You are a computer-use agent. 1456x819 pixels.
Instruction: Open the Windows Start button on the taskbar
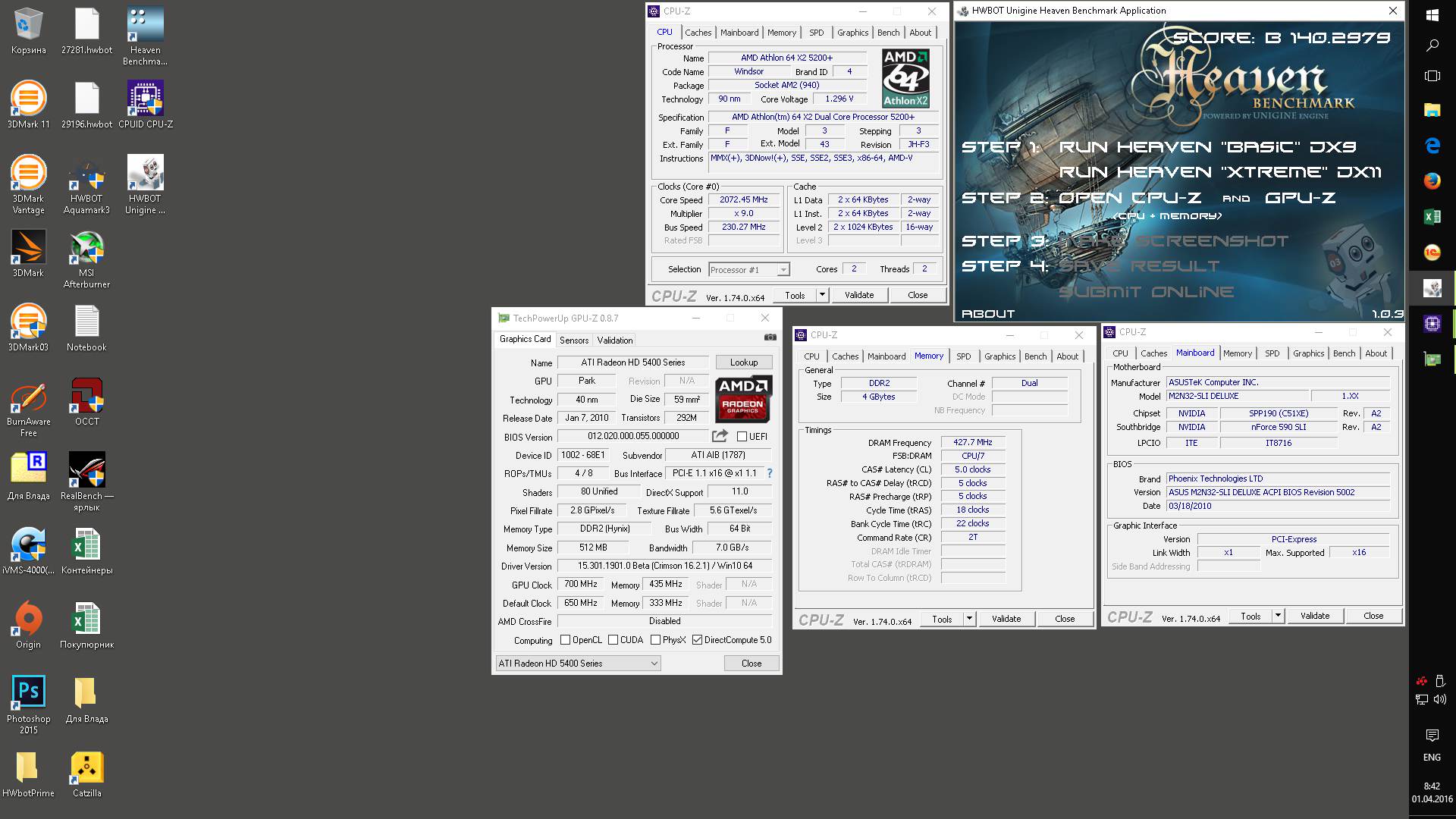coord(1432,15)
